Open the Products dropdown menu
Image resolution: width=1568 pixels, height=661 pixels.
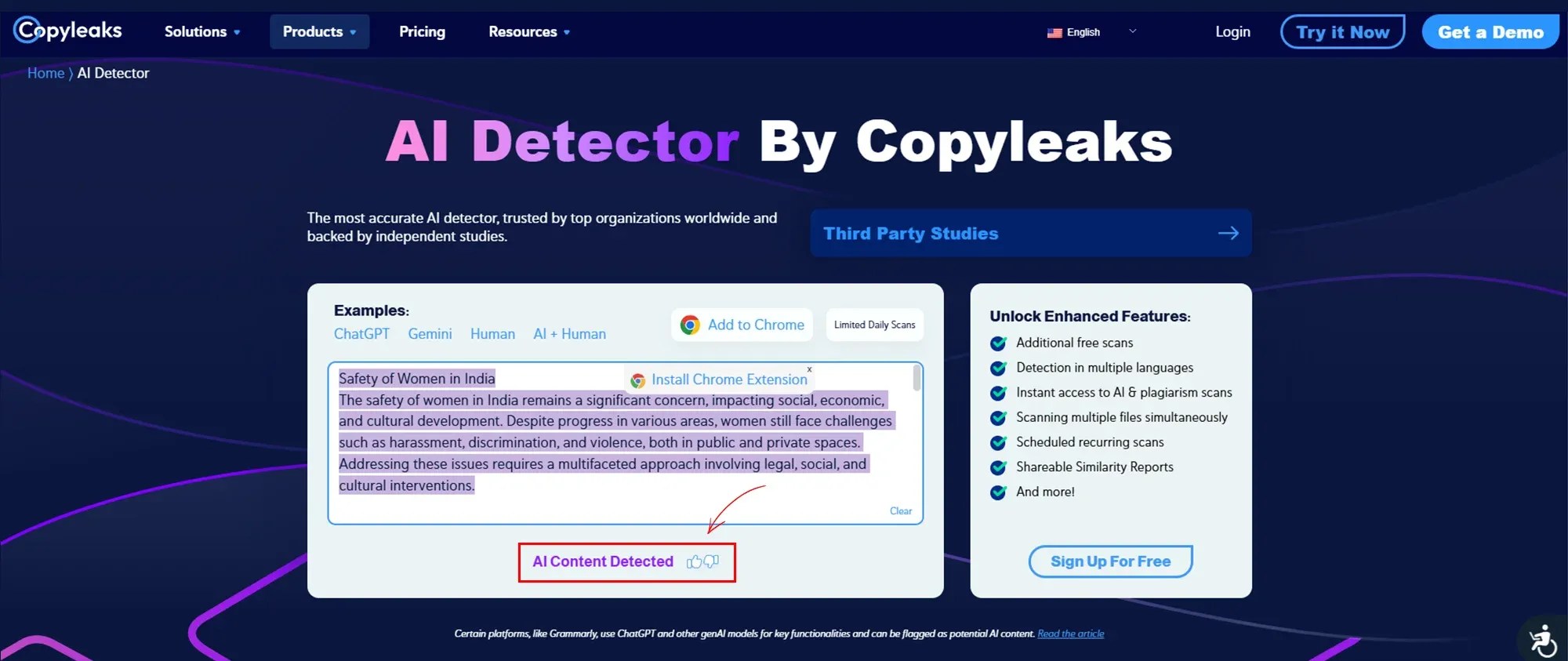click(319, 32)
